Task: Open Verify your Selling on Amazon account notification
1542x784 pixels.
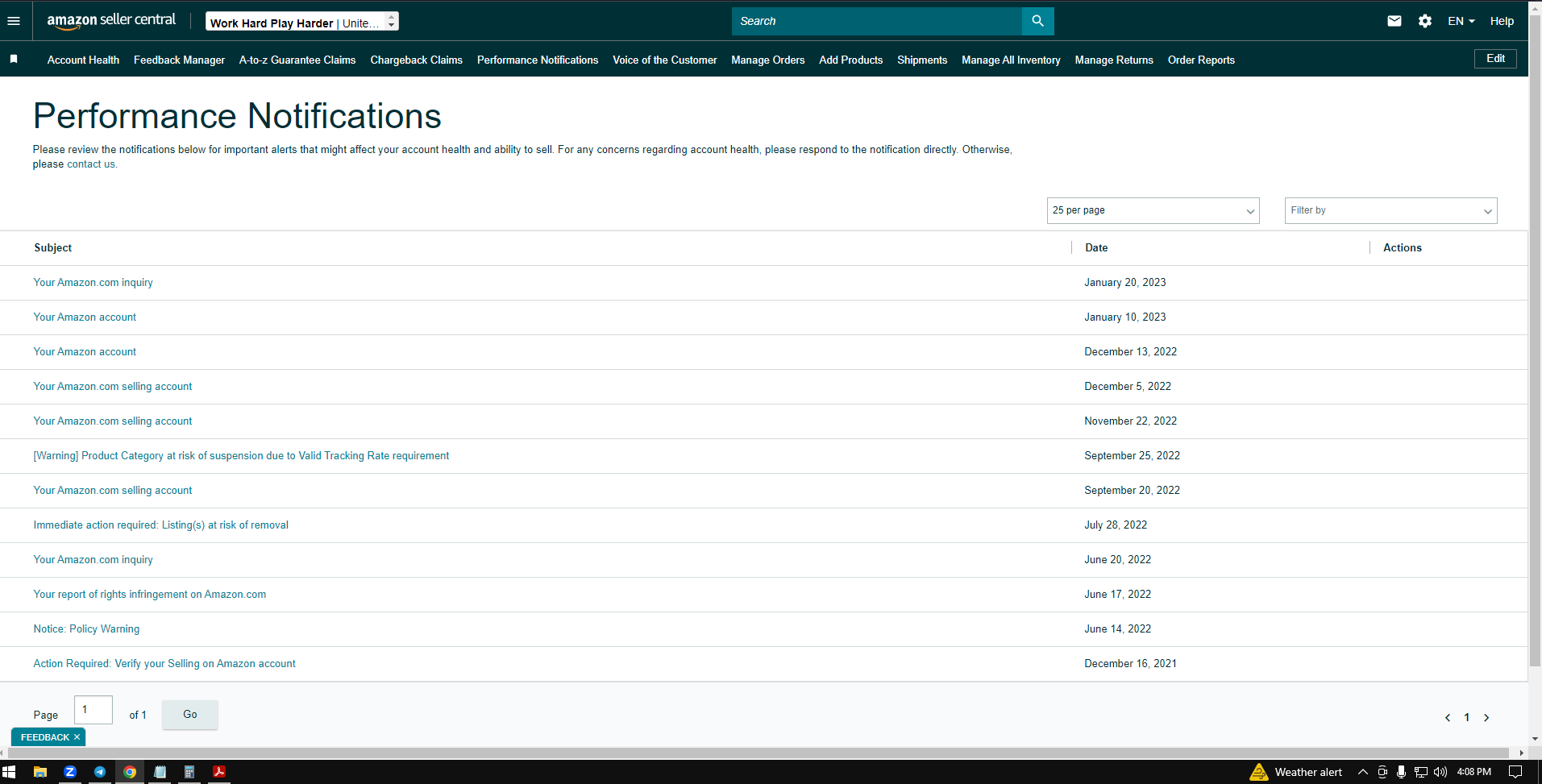Action: click(164, 664)
